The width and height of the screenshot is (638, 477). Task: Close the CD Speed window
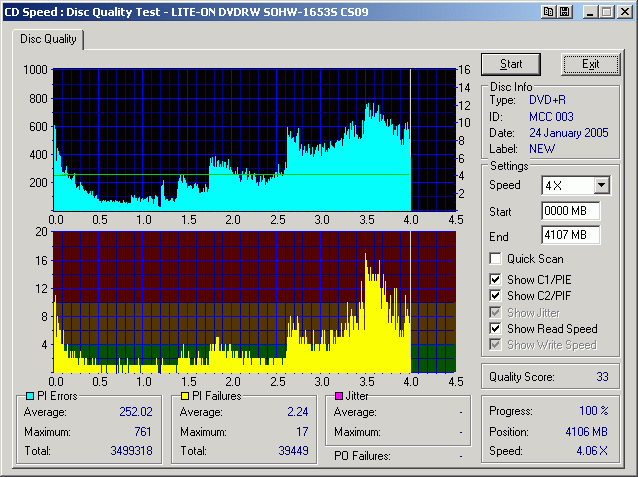tap(624, 12)
